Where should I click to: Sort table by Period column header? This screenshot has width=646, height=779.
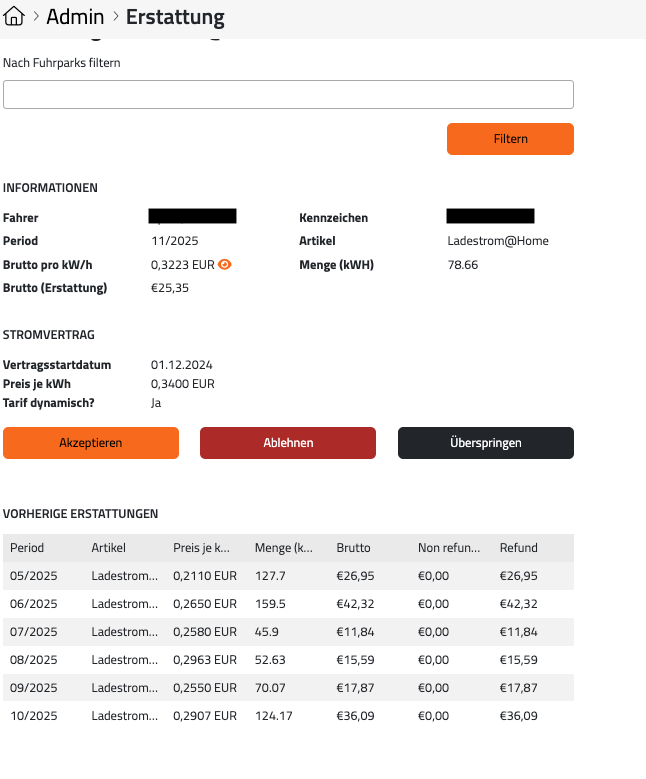[x=27, y=548]
